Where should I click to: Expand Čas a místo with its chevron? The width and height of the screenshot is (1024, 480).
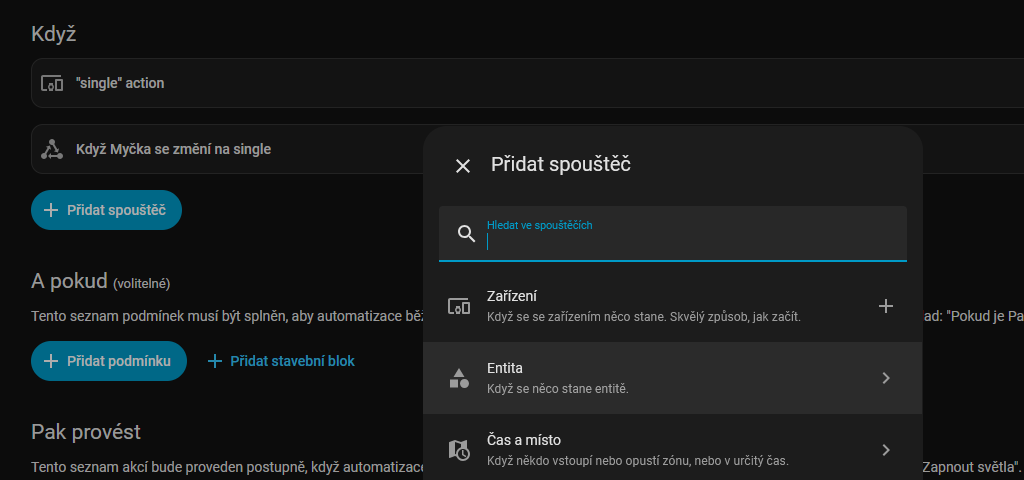click(x=885, y=450)
